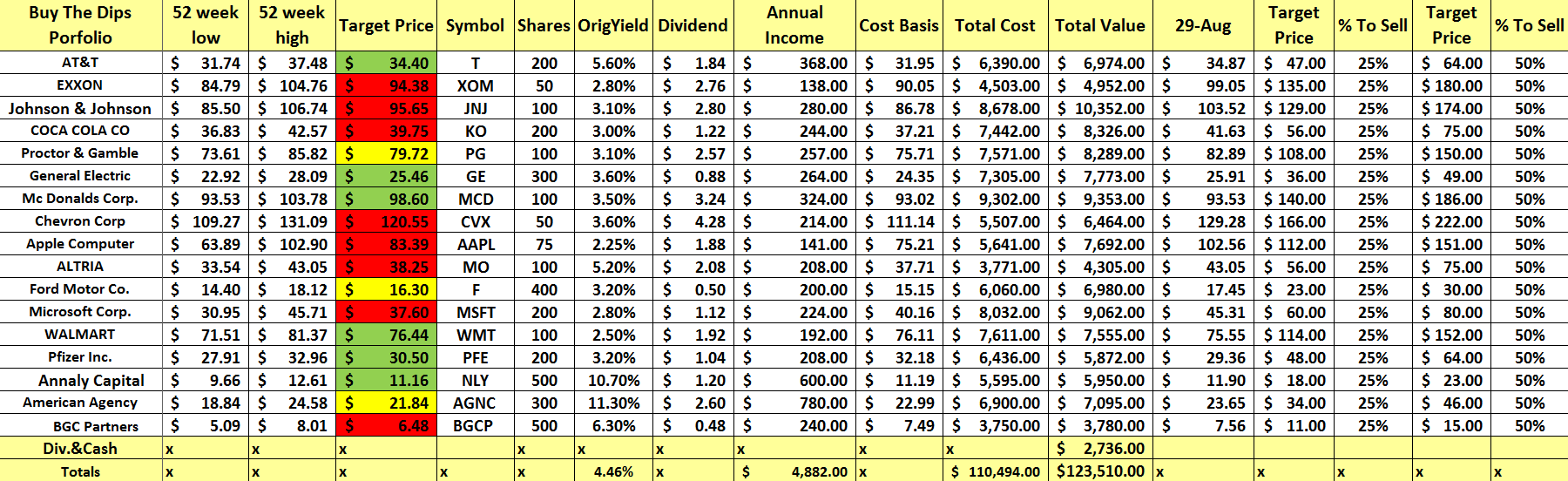Screen dimensions: 1568x481
Task: Select the '29-Aug' column header
Action: (x=1203, y=25)
